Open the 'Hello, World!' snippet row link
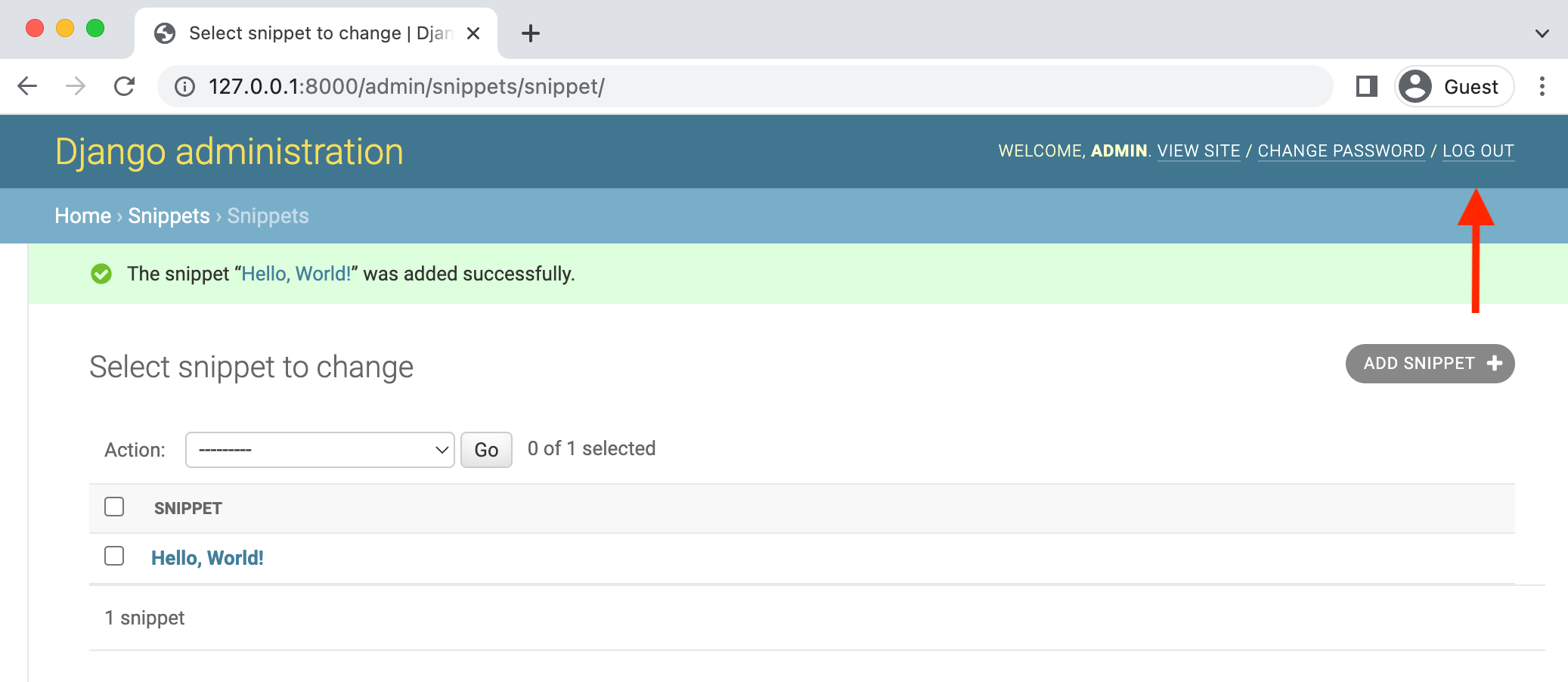Image resolution: width=1568 pixels, height=682 pixels. [207, 558]
